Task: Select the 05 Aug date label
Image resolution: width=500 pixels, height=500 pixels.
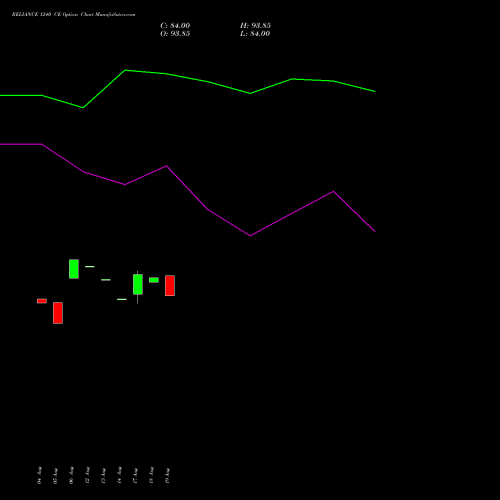Action: click(56, 475)
